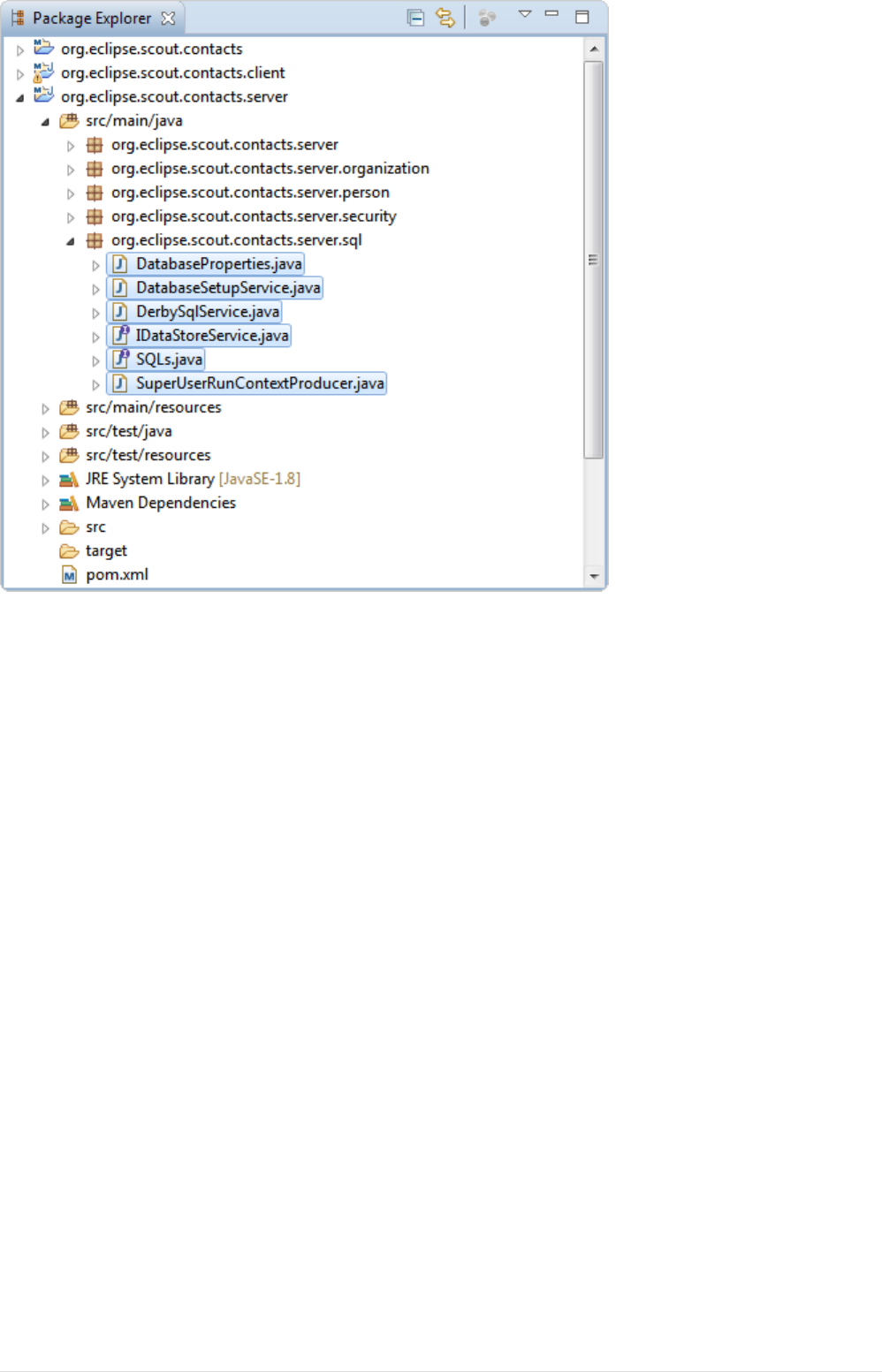
Task: Expand Maven Dependencies node
Action: pyautogui.click(x=45, y=504)
